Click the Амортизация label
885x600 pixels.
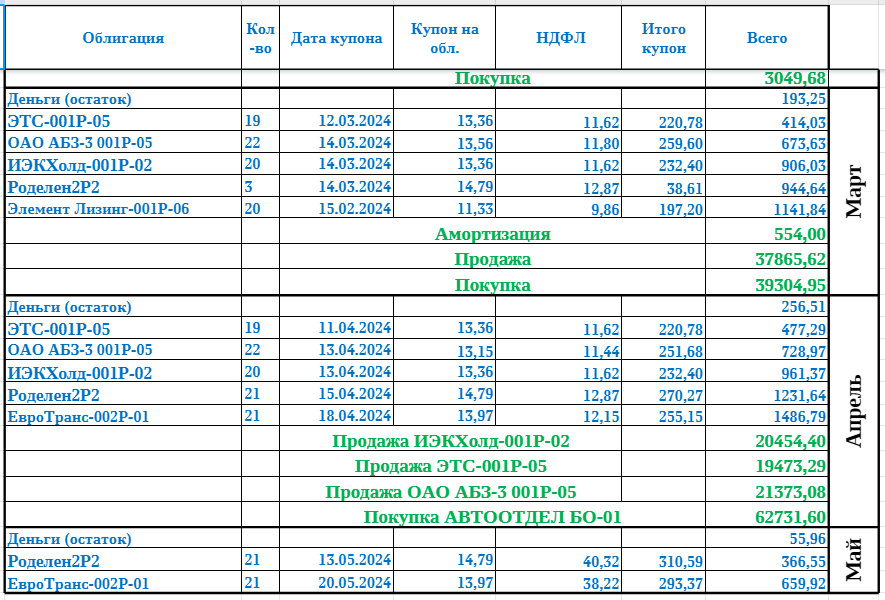point(492,234)
